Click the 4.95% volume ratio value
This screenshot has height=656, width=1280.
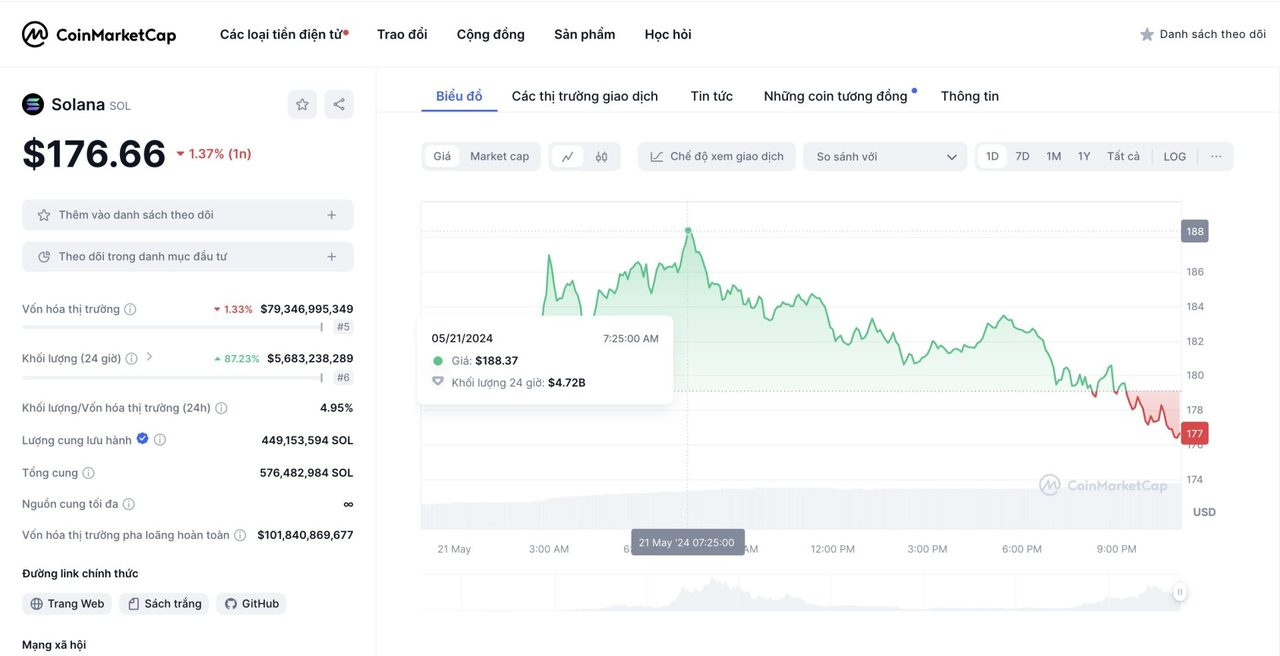(337, 408)
